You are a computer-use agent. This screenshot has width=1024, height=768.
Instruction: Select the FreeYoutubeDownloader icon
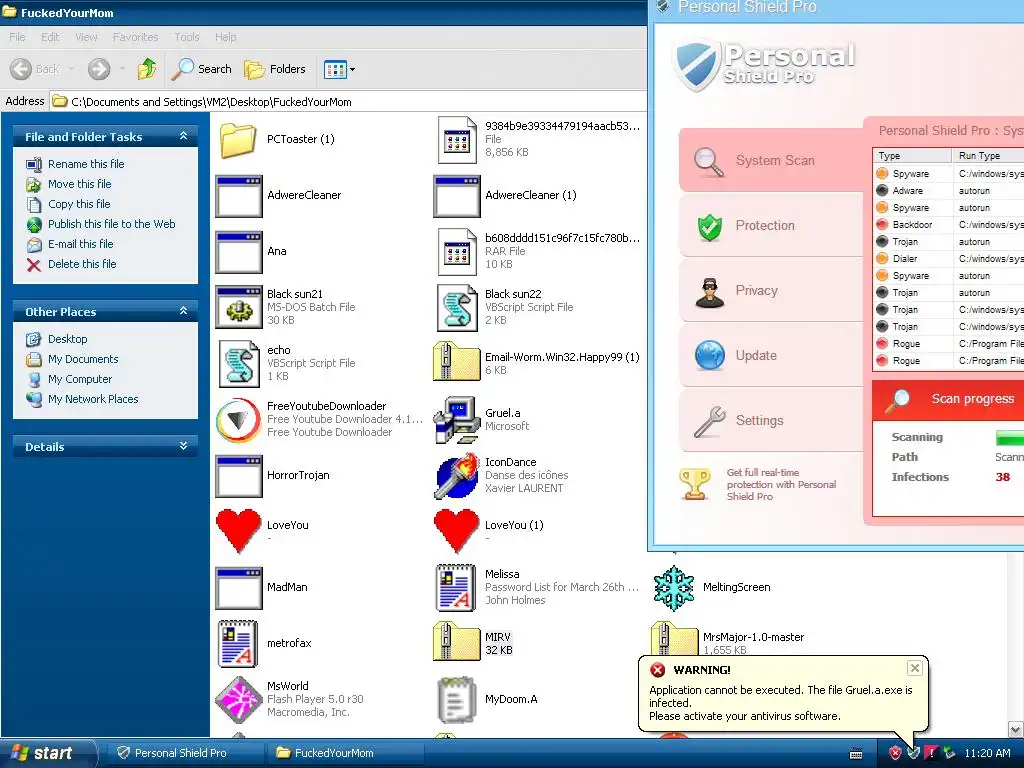pyautogui.click(x=238, y=420)
